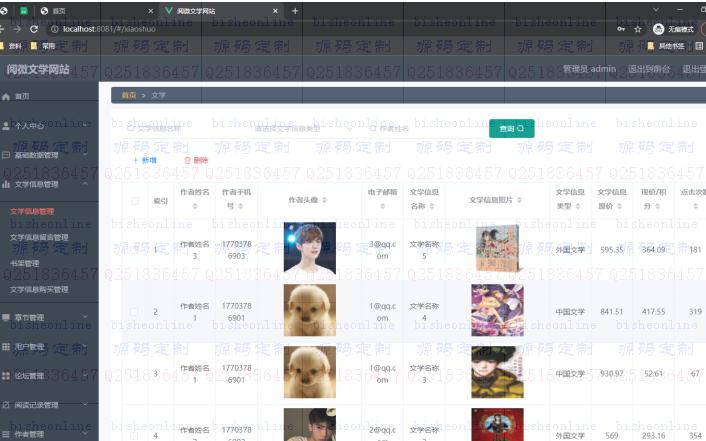
Task: Focus the 作者姓名 search input
Action: pos(423,129)
